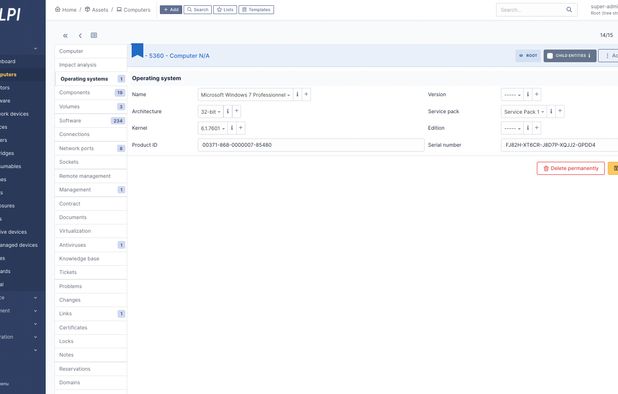Open the Knowledge base tab
The height and width of the screenshot is (394, 618).
click(x=91, y=258)
